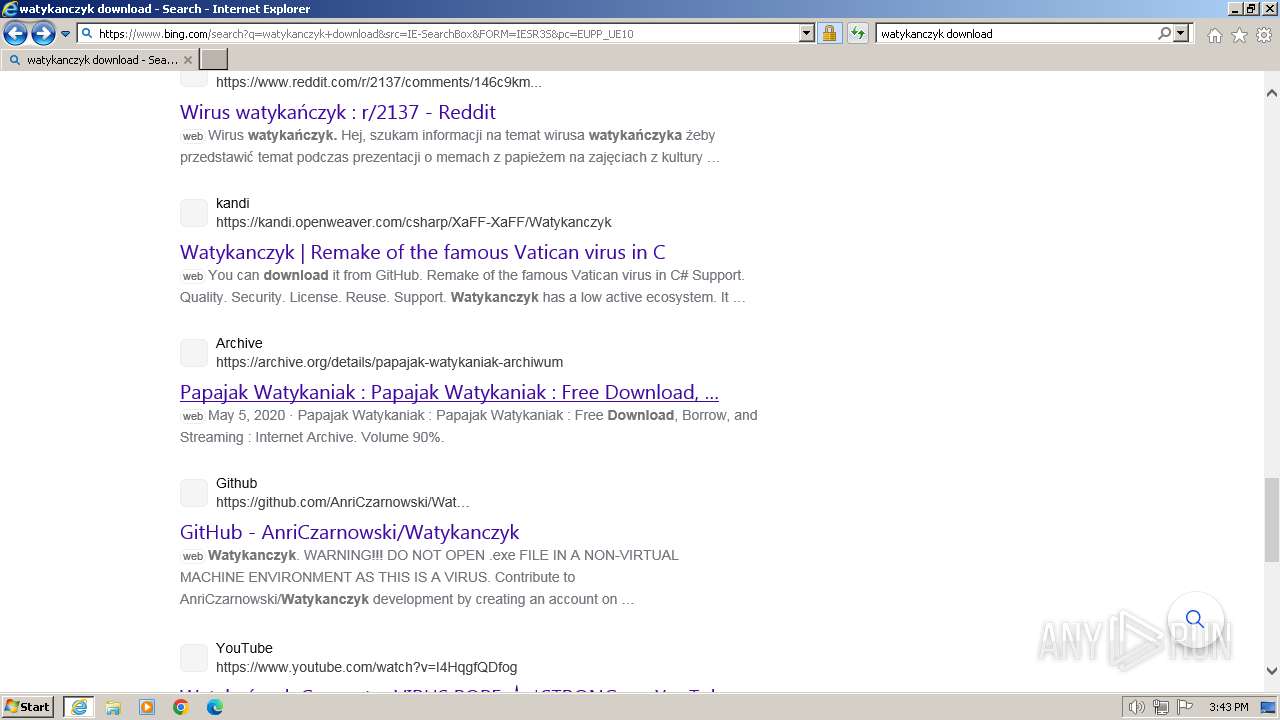Click Internet Explorer taskbar icon
Viewport: 1280px width, 720px height.
(x=79, y=707)
